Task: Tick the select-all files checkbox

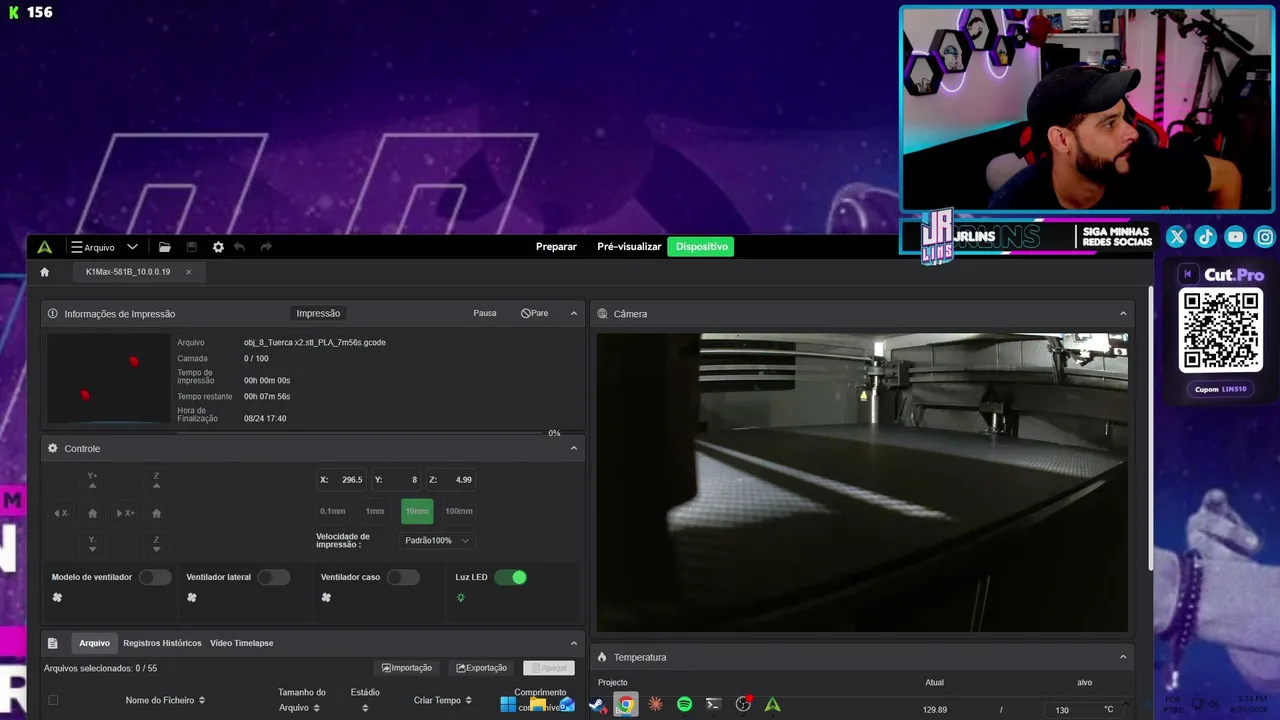Action: click(53, 700)
